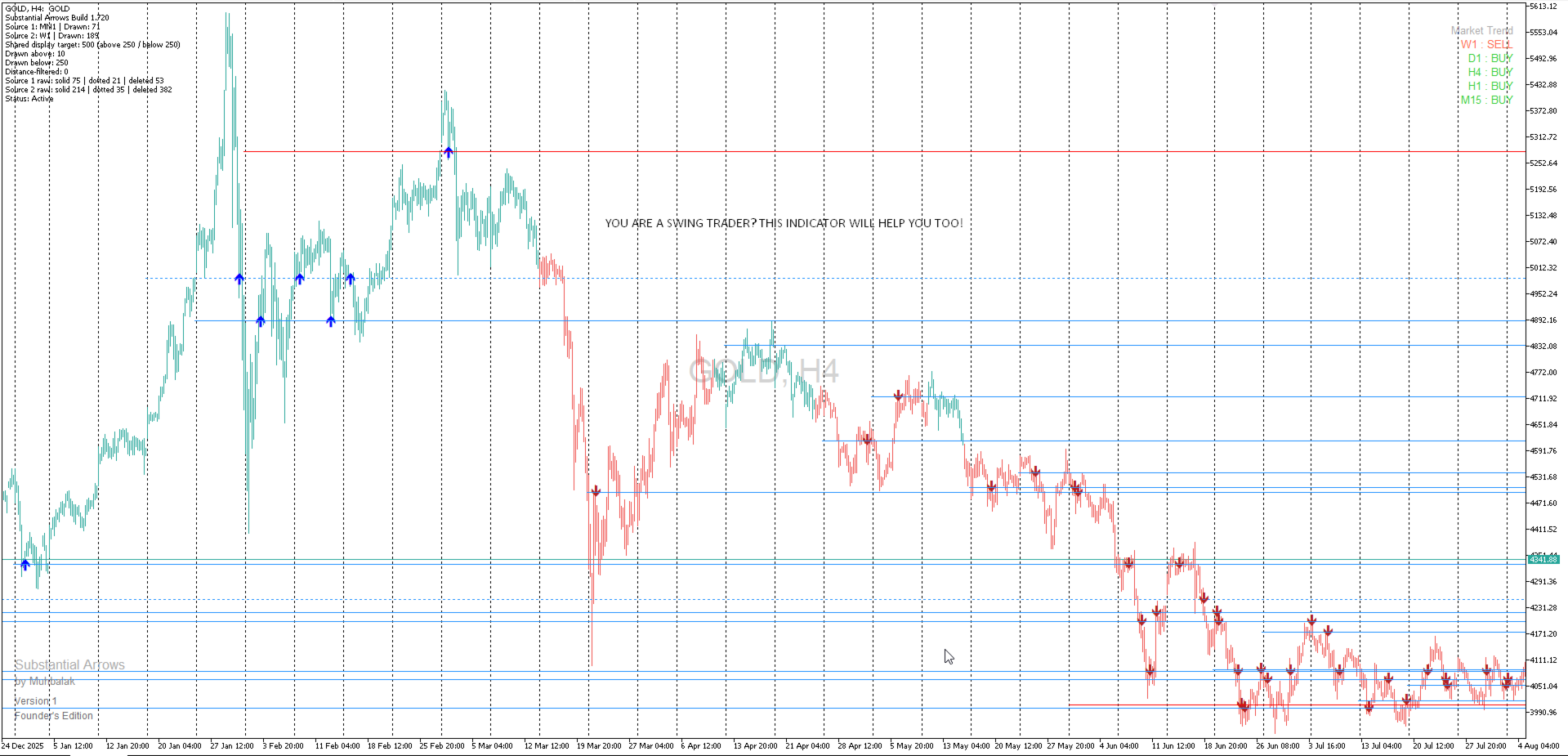The height and width of the screenshot is (756, 1568).
Task: Select the topmost red down arrow on the chart
Action: click(x=899, y=396)
